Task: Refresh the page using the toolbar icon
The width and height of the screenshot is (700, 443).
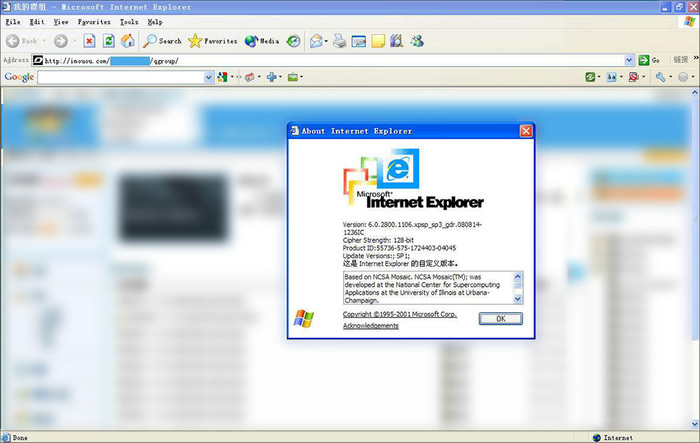Action: [108, 41]
